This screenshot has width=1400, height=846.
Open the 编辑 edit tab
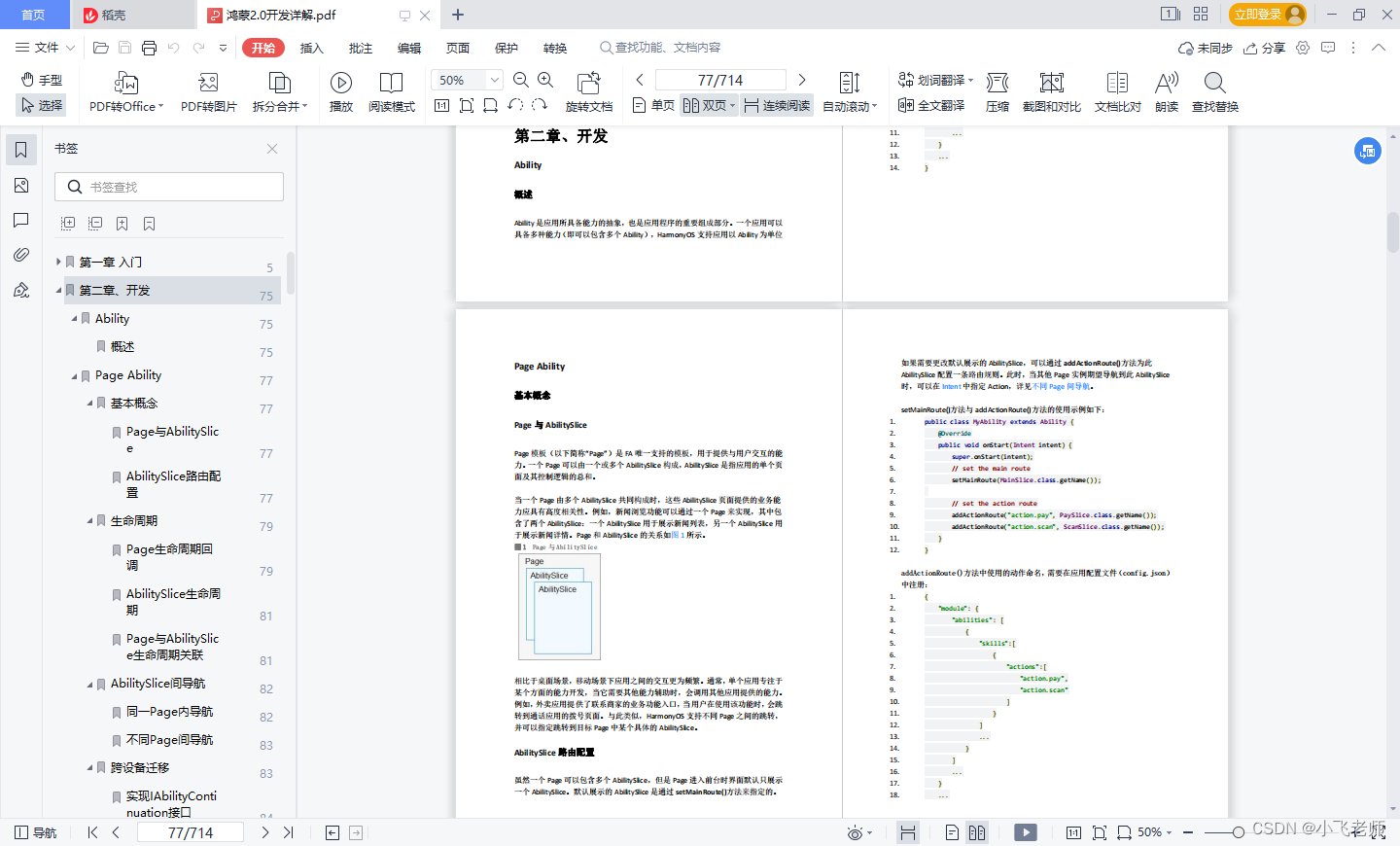409,48
